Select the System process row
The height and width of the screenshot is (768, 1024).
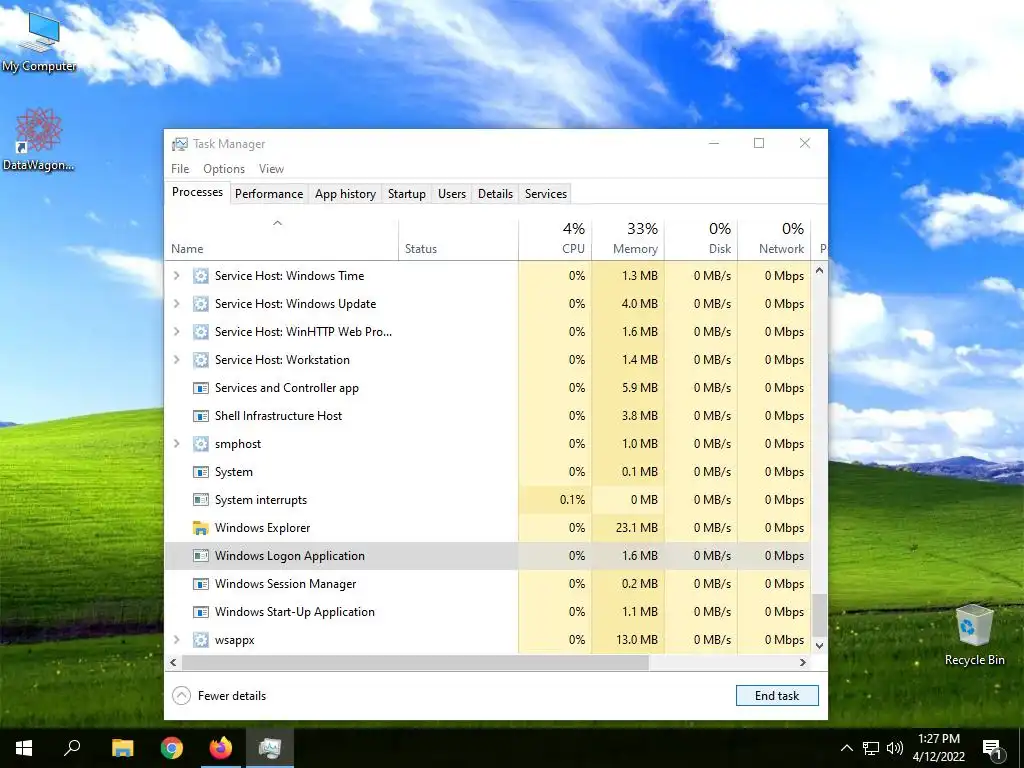coord(488,472)
